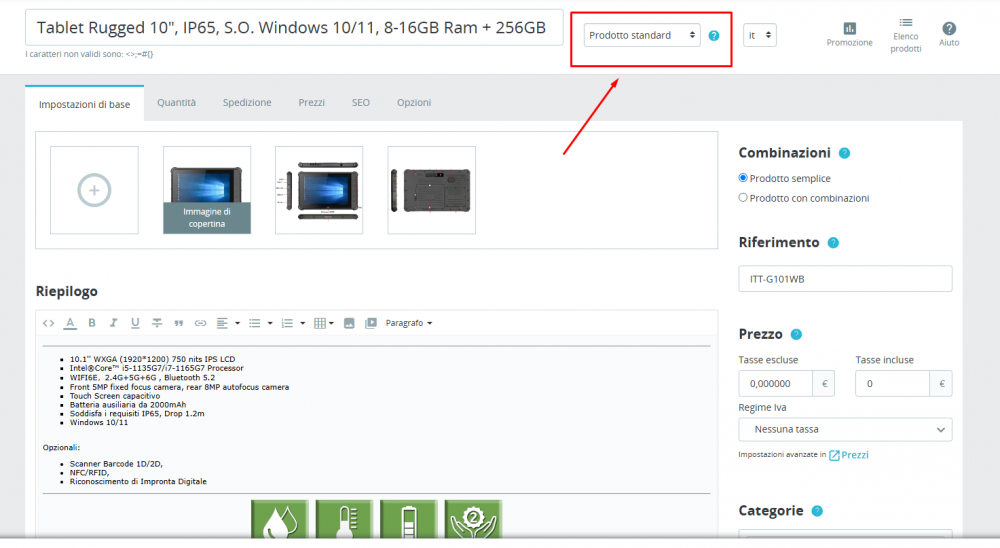The width and height of the screenshot is (1000, 548).
Task: Open bullet list options
Action: [260, 323]
